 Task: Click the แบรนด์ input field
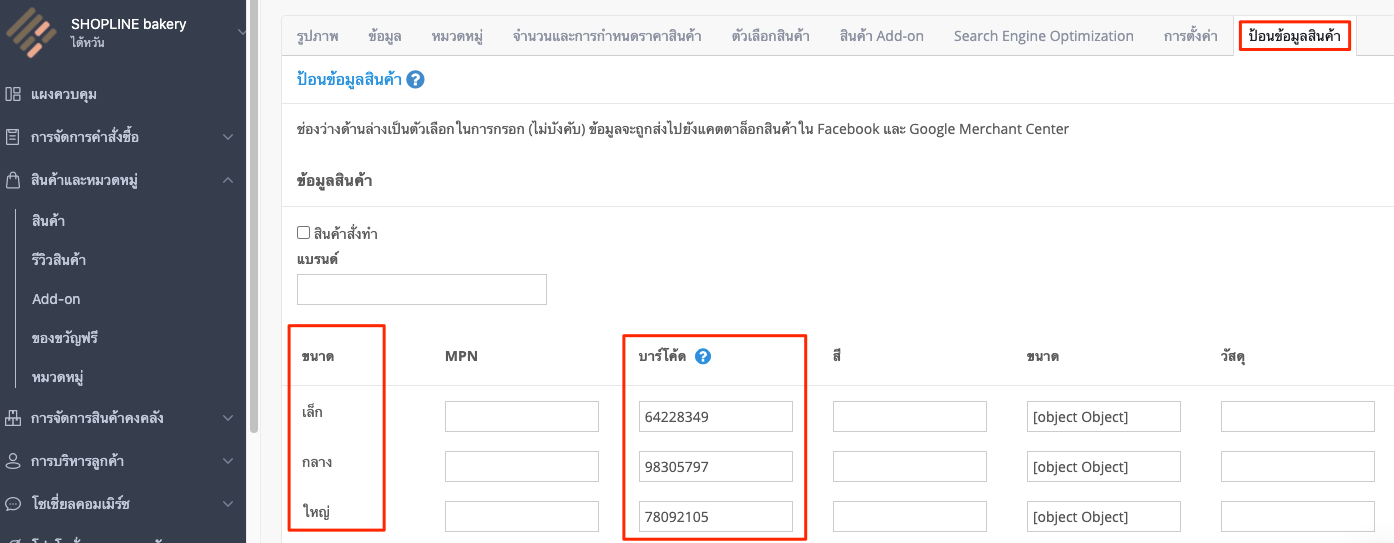point(422,289)
